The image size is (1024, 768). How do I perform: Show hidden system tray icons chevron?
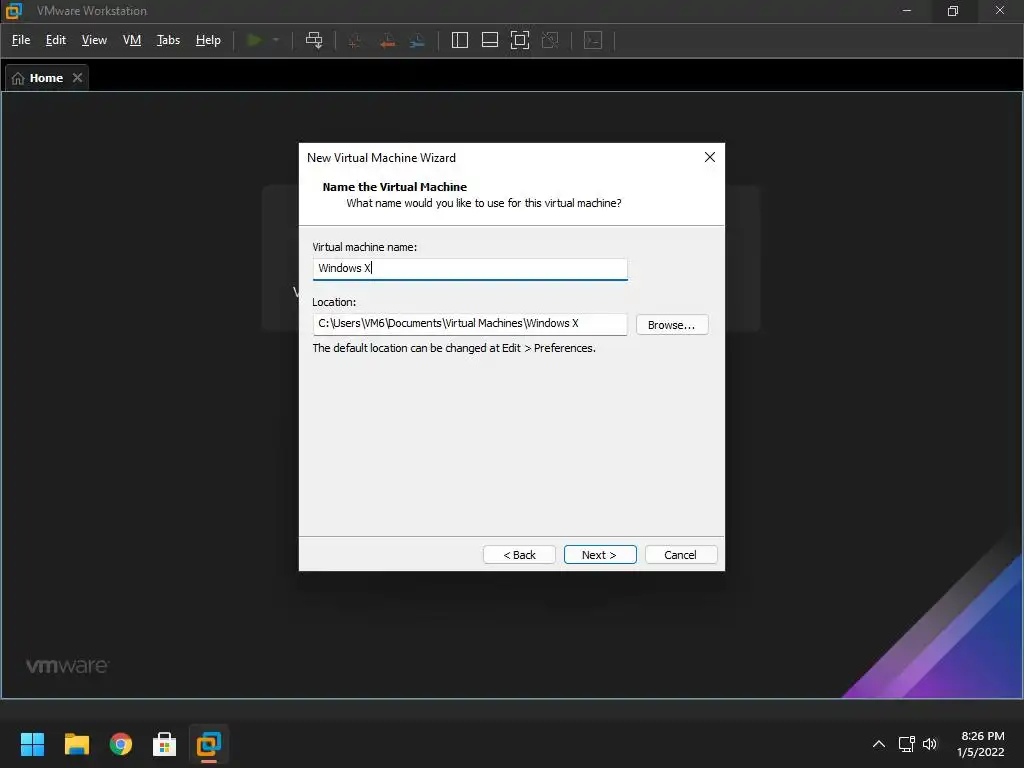click(x=879, y=744)
